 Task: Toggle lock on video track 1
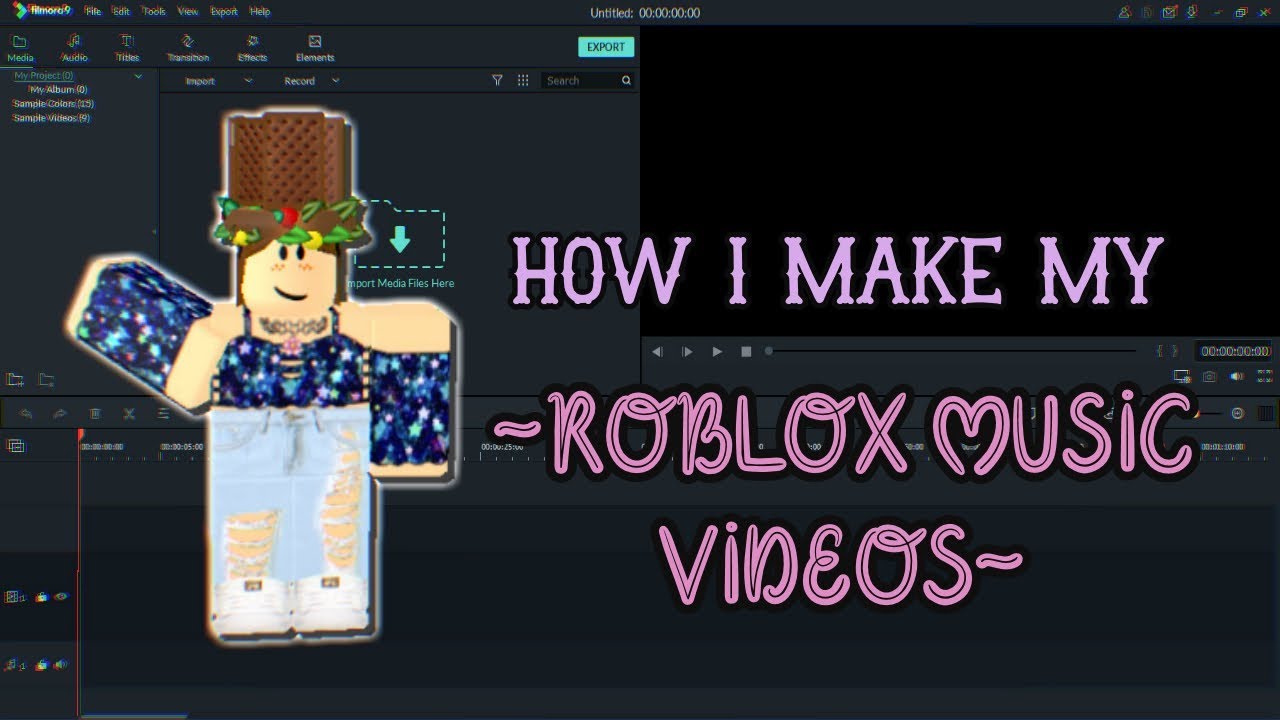(42, 597)
